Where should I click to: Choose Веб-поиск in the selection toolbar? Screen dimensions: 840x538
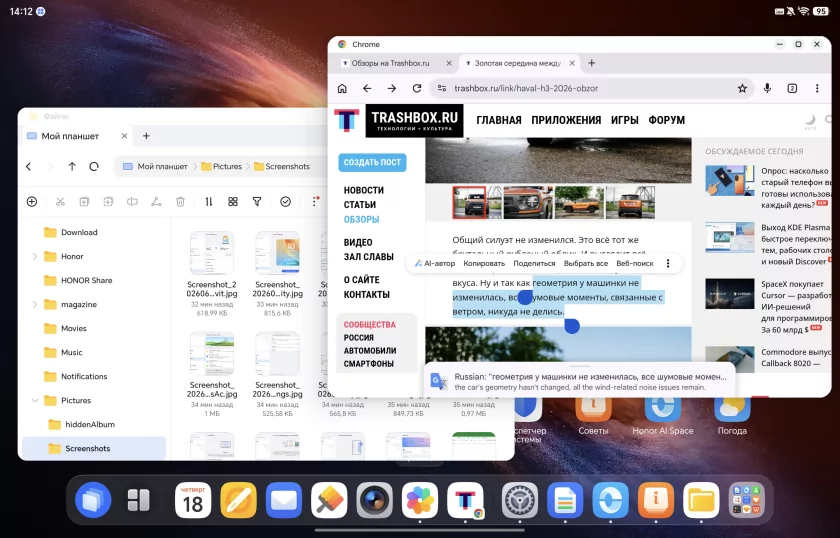tap(635, 264)
